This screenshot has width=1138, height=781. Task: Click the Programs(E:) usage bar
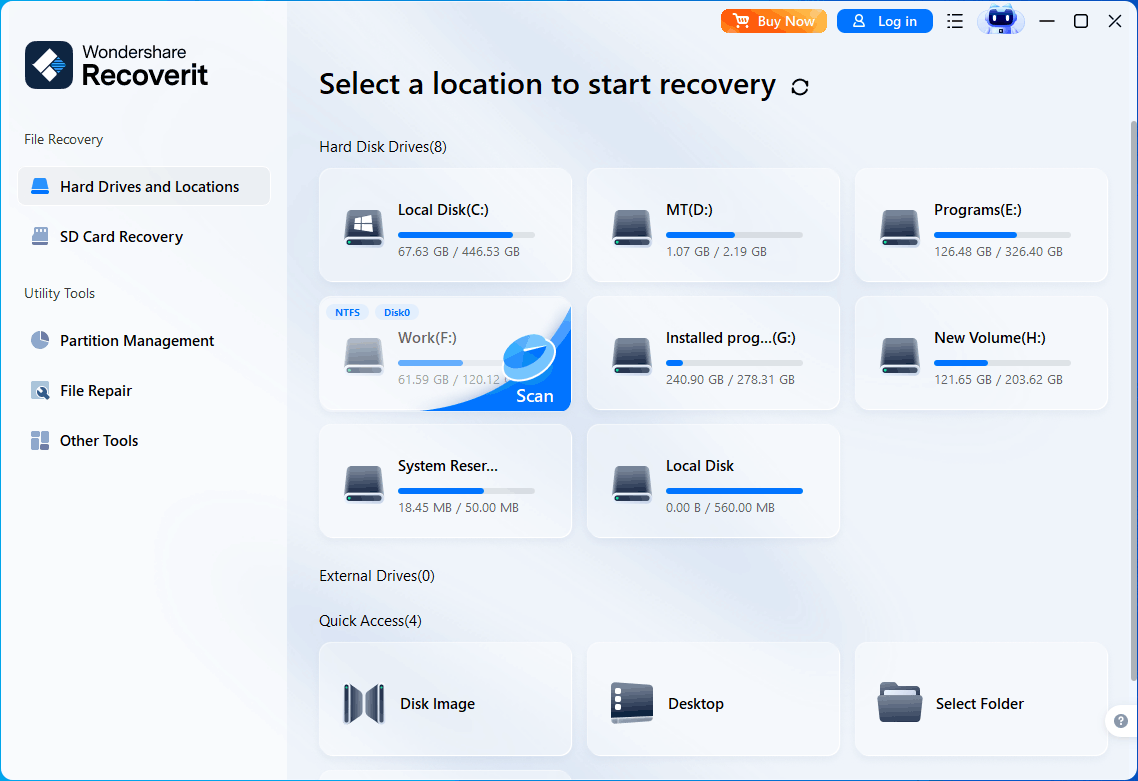coord(1002,235)
